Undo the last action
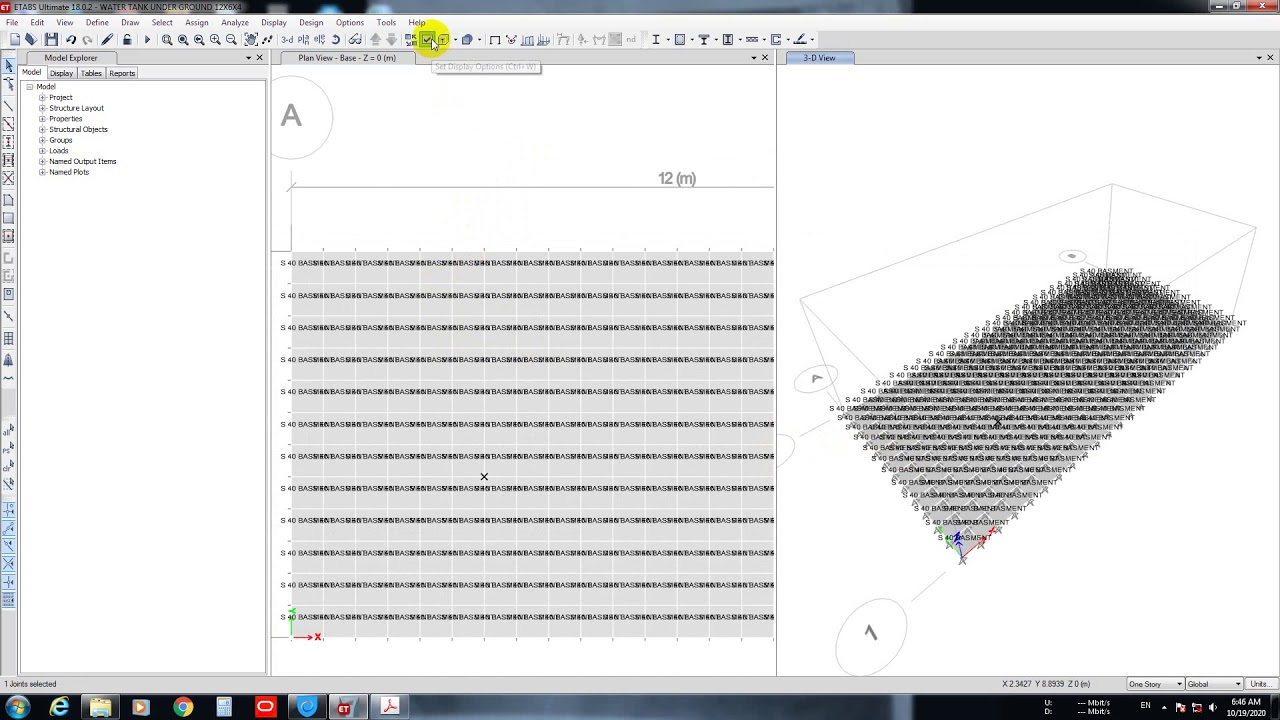The height and width of the screenshot is (720, 1280). coord(70,40)
